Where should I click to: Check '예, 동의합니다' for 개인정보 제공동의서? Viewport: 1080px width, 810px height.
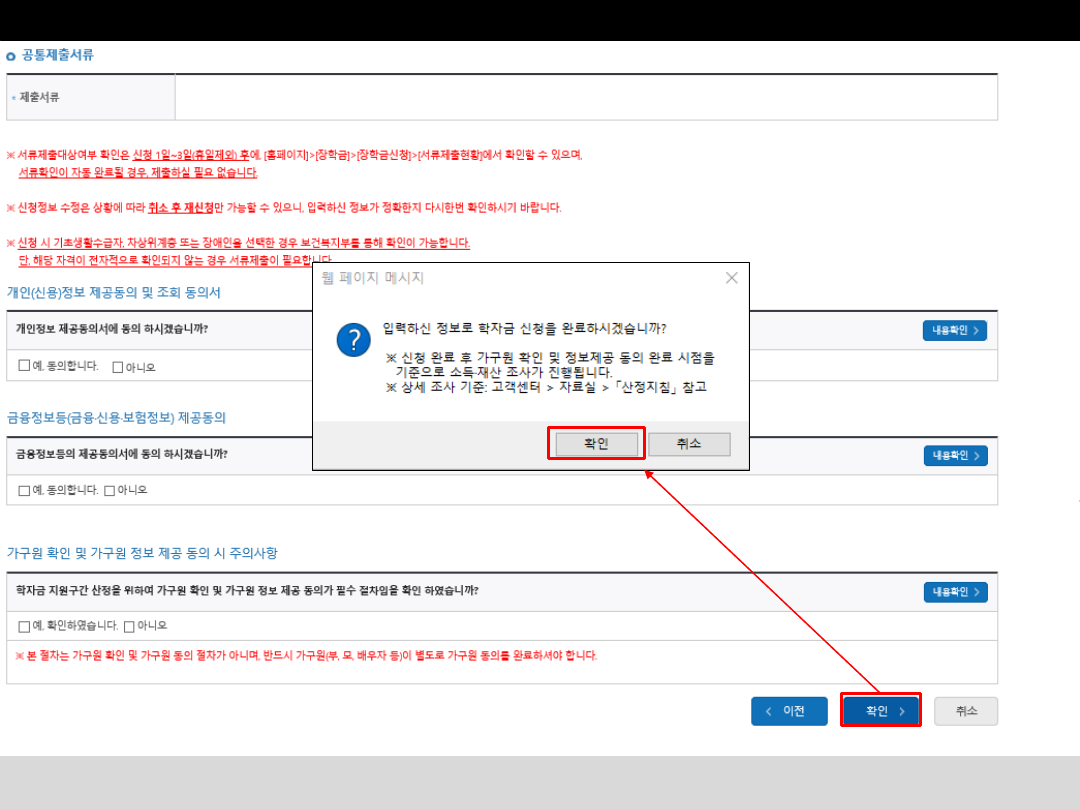click(24, 366)
